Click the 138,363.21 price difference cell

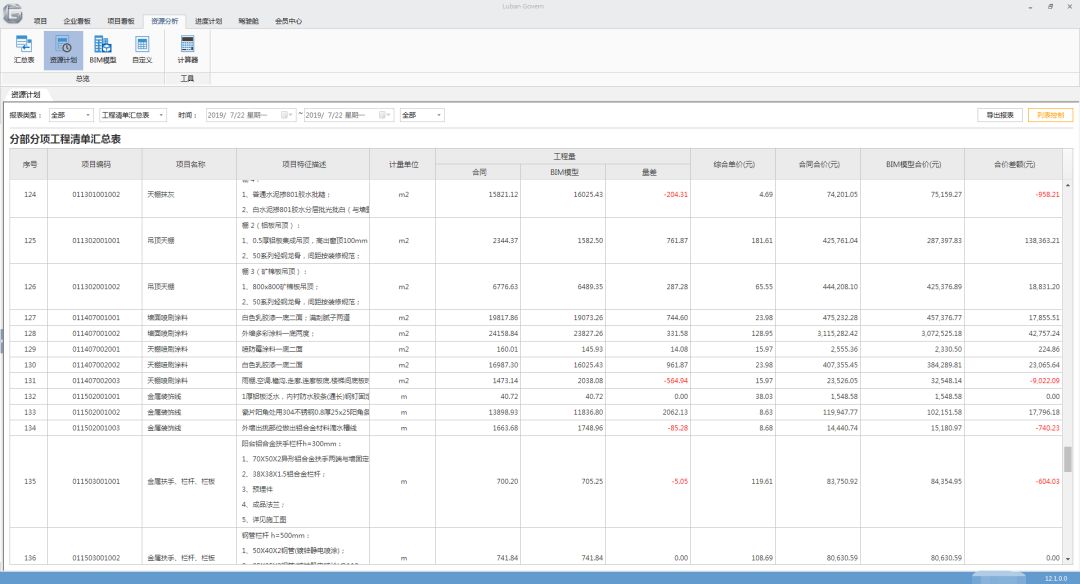click(1014, 240)
